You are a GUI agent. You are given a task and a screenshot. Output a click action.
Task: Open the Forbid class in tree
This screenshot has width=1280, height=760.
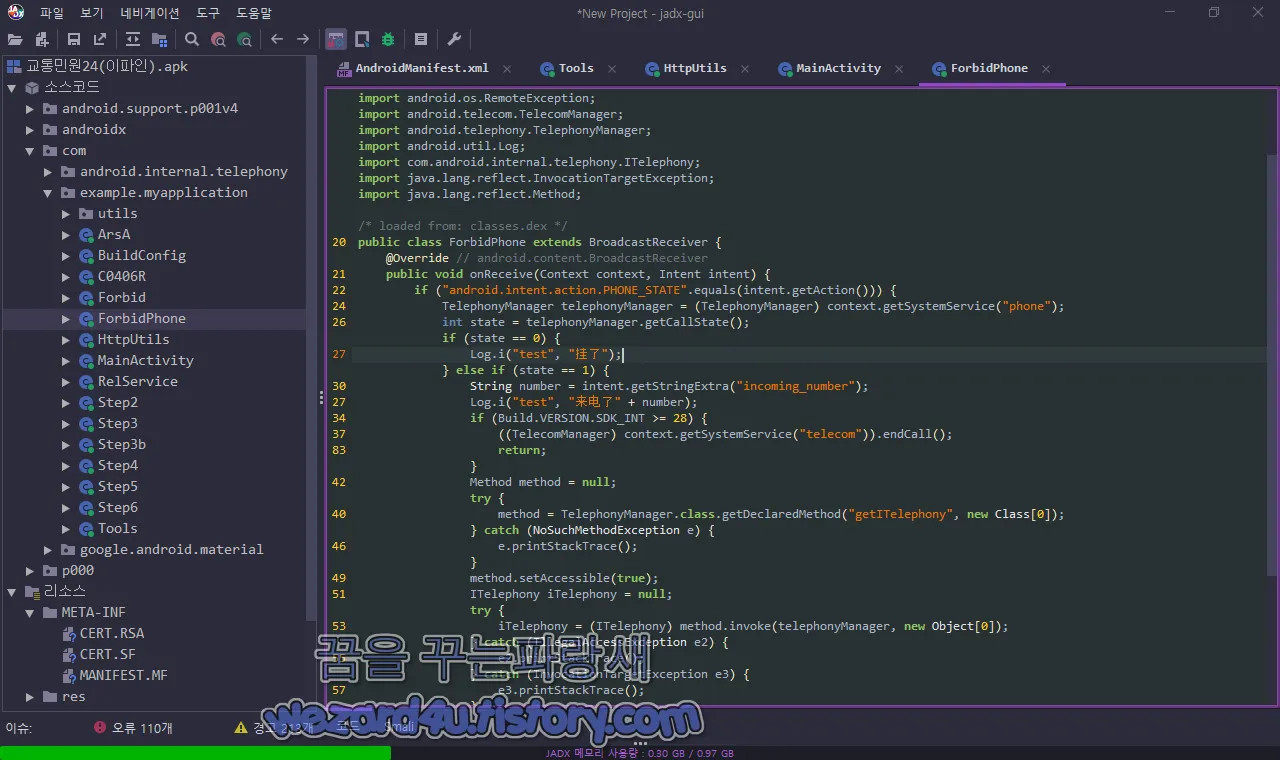(x=121, y=297)
